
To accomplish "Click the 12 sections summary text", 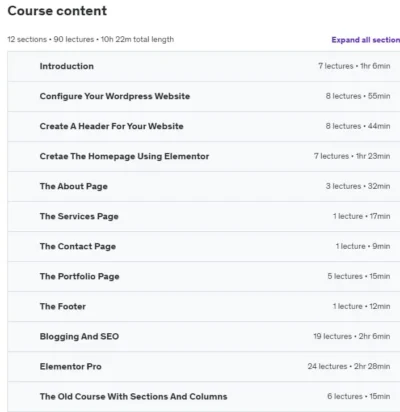I will 91,39.
